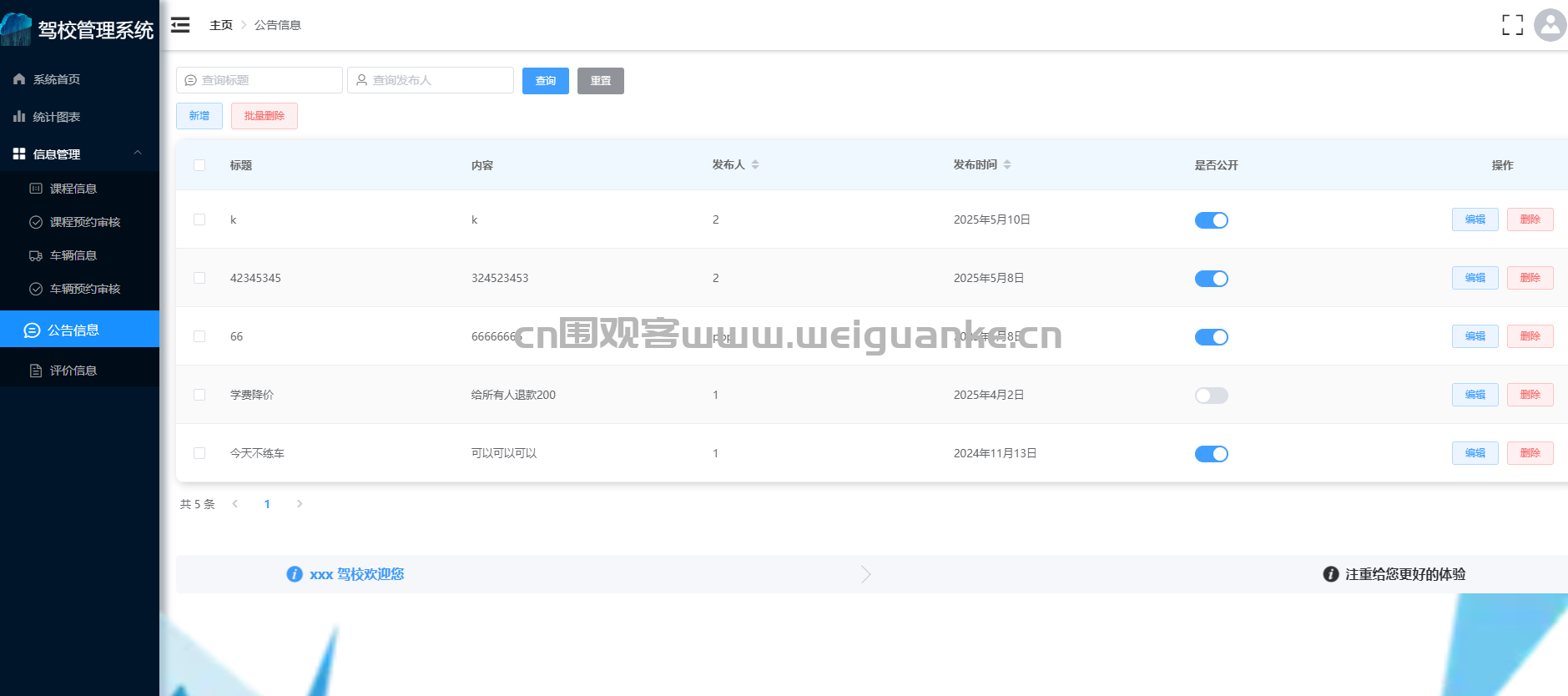Viewport: 1568px width, 696px height.
Task: Collapse the sidebar with the hamburger icon
Action: (180, 25)
